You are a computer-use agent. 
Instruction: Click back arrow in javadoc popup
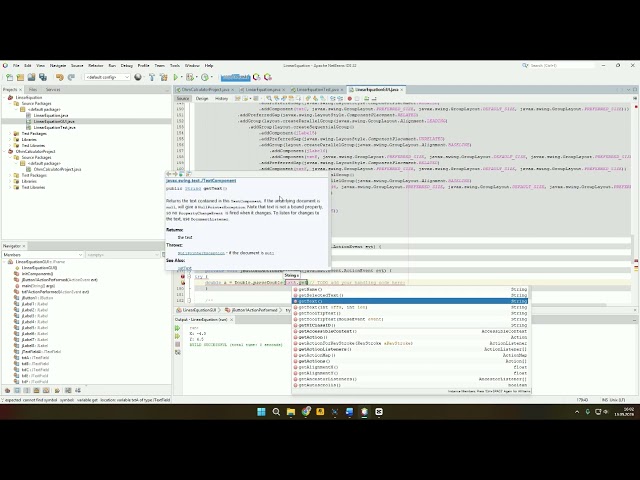(x=169, y=174)
